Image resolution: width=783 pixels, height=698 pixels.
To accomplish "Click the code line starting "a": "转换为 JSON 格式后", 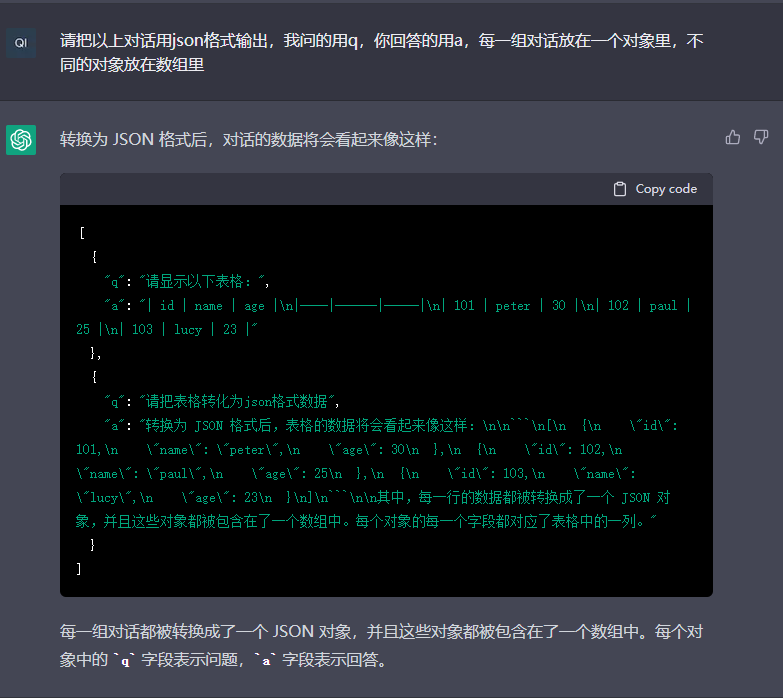I will 391,425.
